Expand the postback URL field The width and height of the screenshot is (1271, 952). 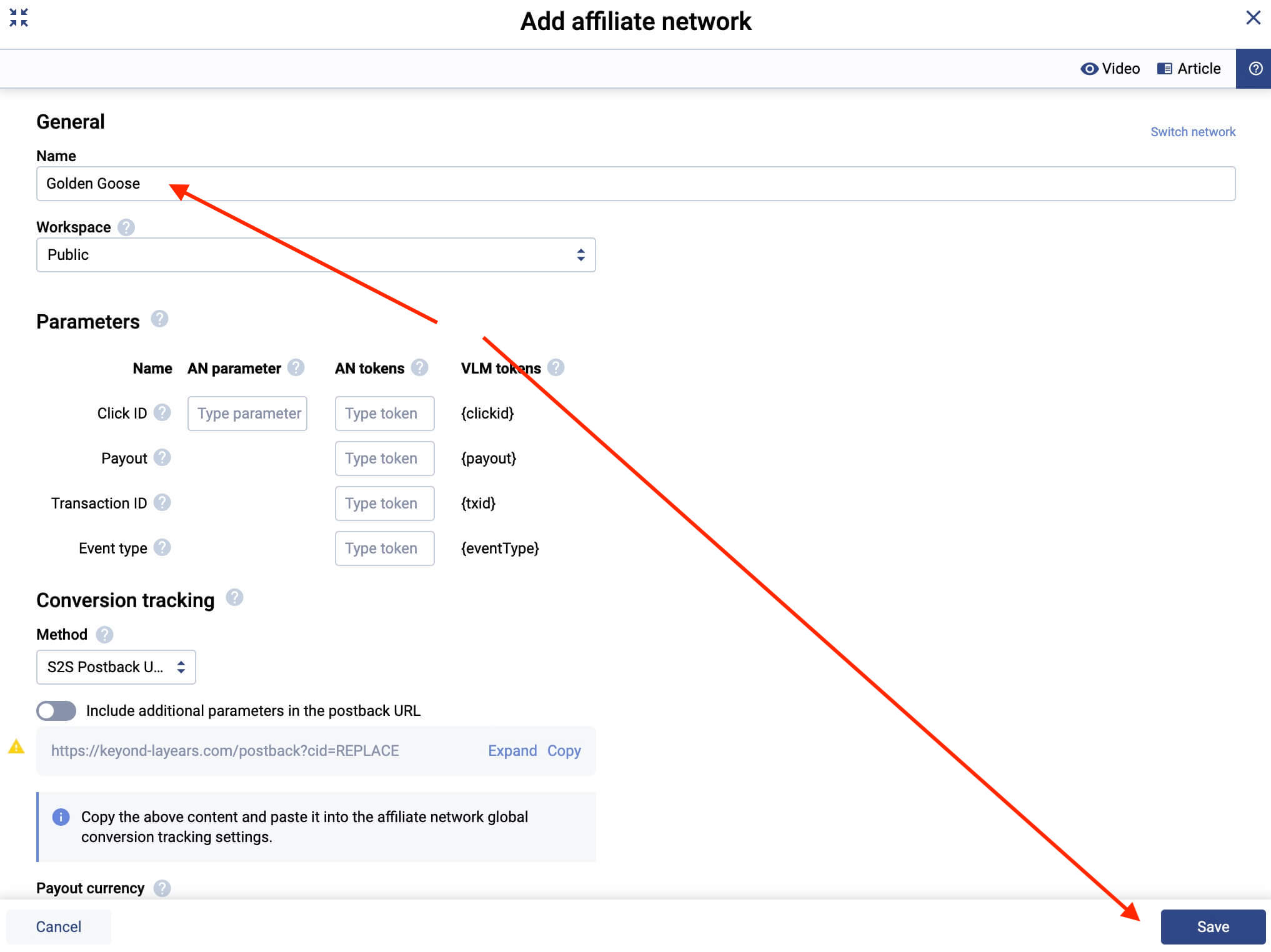(512, 751)
